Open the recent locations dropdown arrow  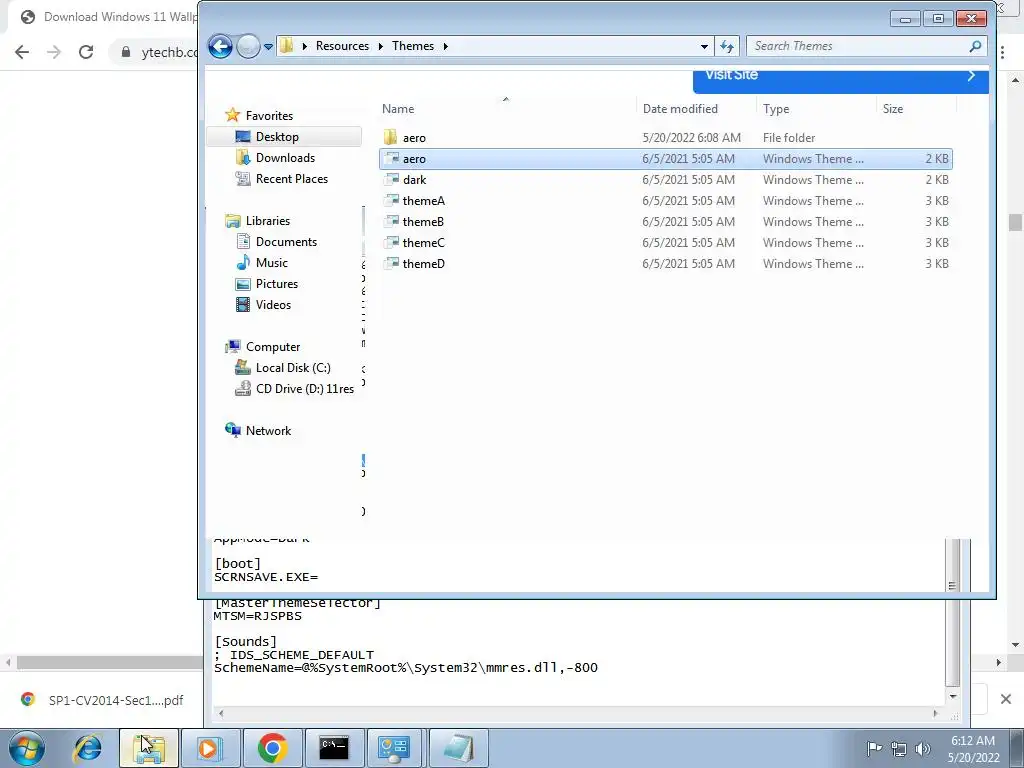(x=268, y=47)
